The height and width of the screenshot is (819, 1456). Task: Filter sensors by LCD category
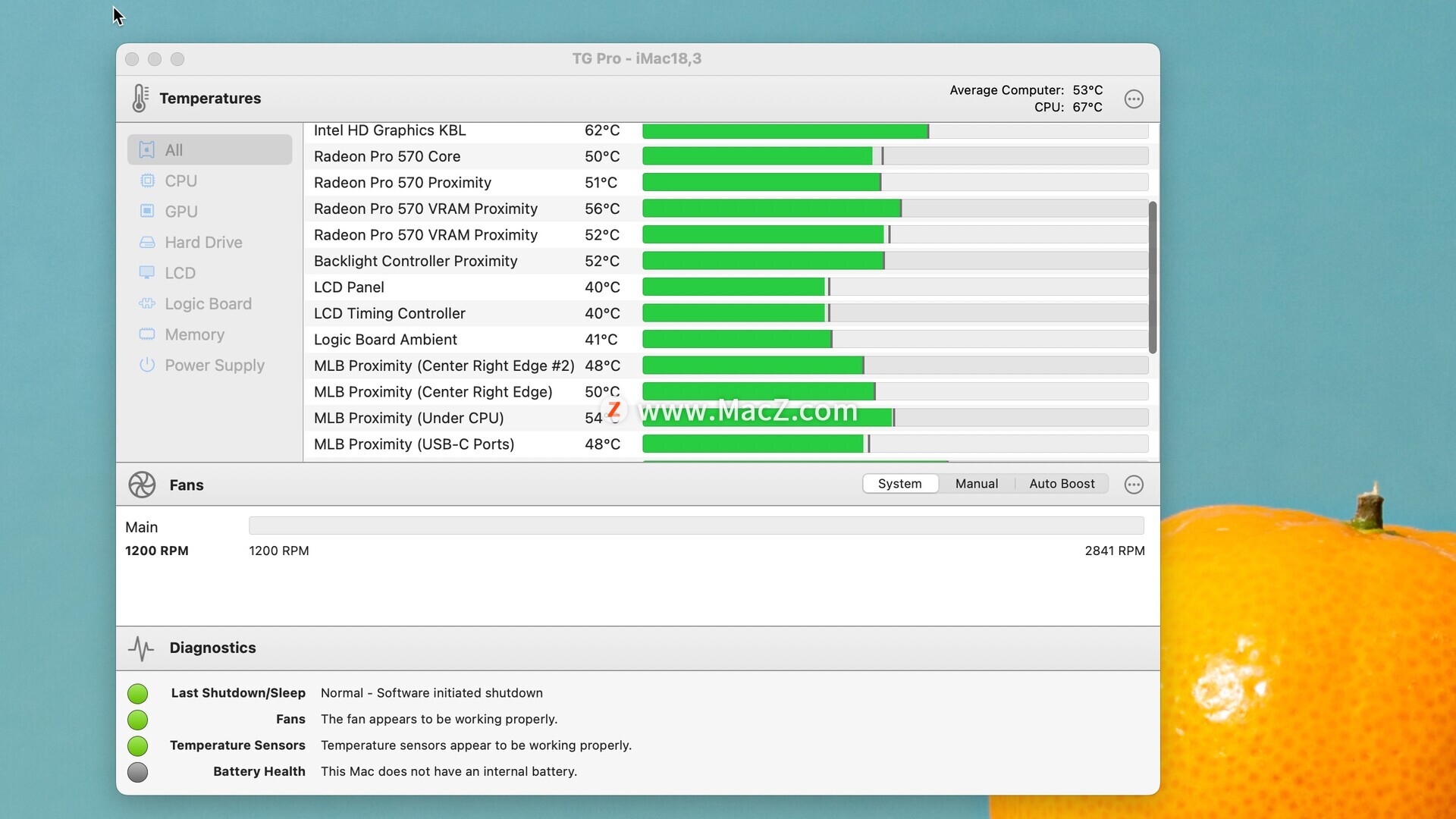(x=210, y=273)
